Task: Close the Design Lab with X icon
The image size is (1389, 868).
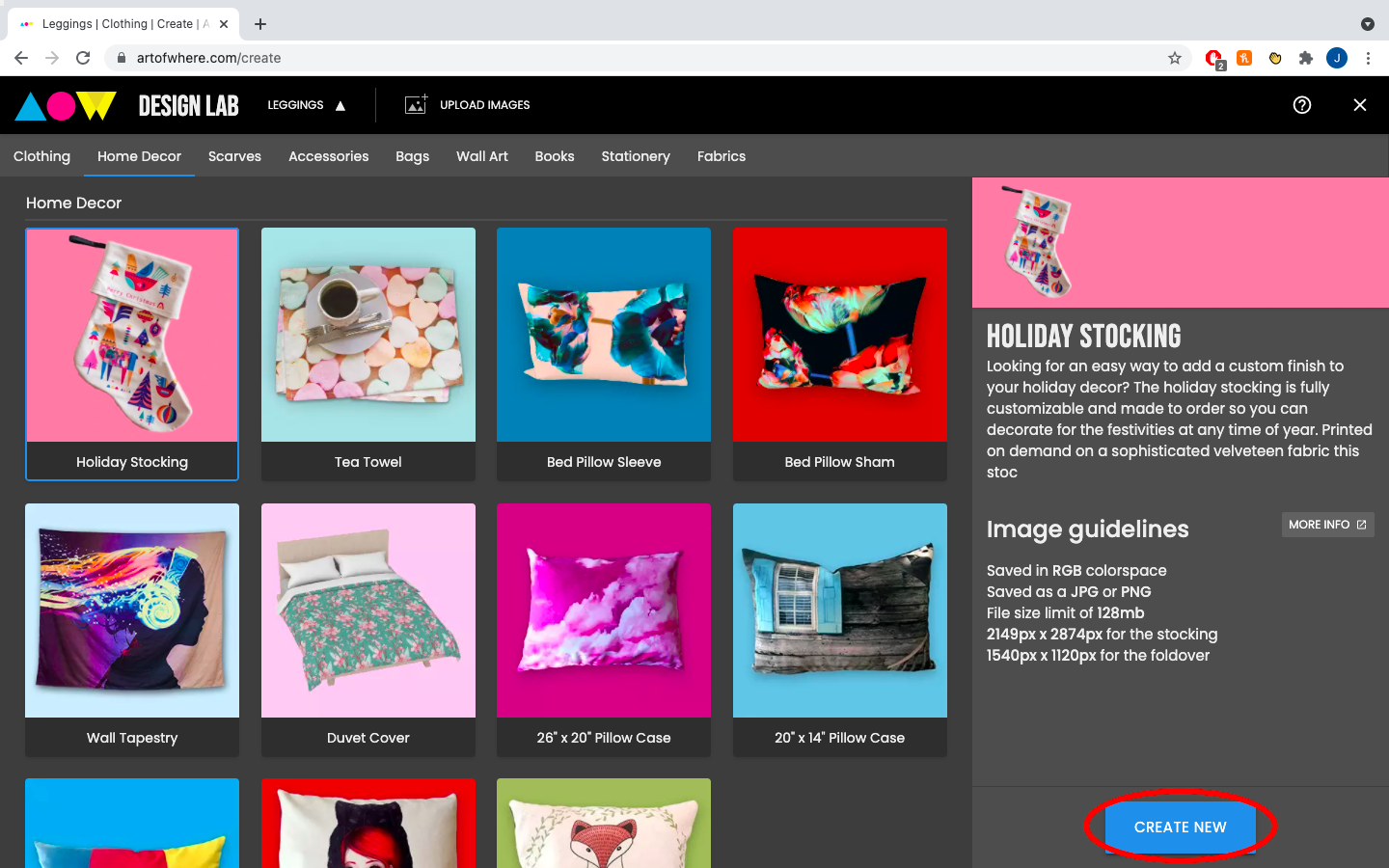Action: click(1360, 105)
